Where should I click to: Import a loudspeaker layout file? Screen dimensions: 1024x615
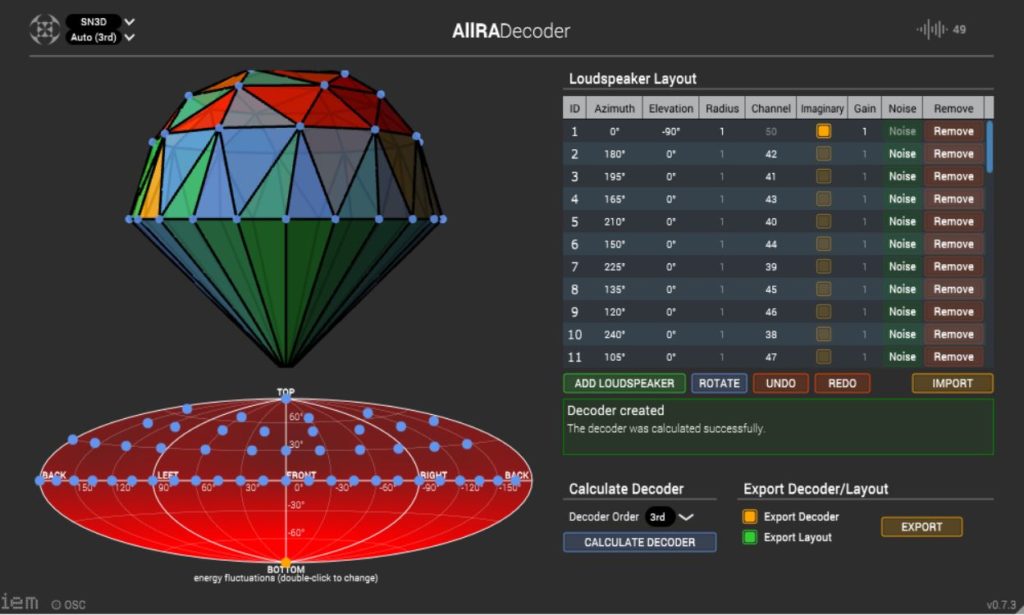pyautogui.click(x=952, y=383)
